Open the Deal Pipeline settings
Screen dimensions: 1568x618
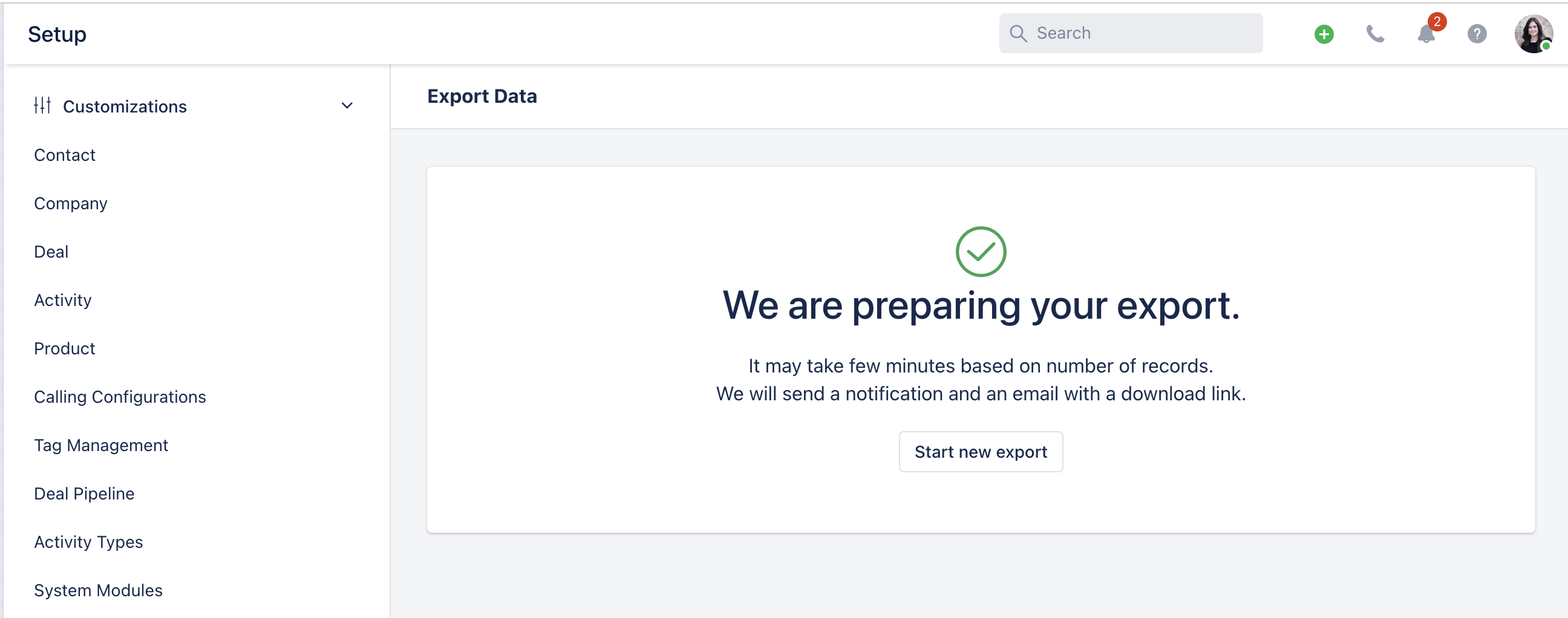(x=84, y=494)
